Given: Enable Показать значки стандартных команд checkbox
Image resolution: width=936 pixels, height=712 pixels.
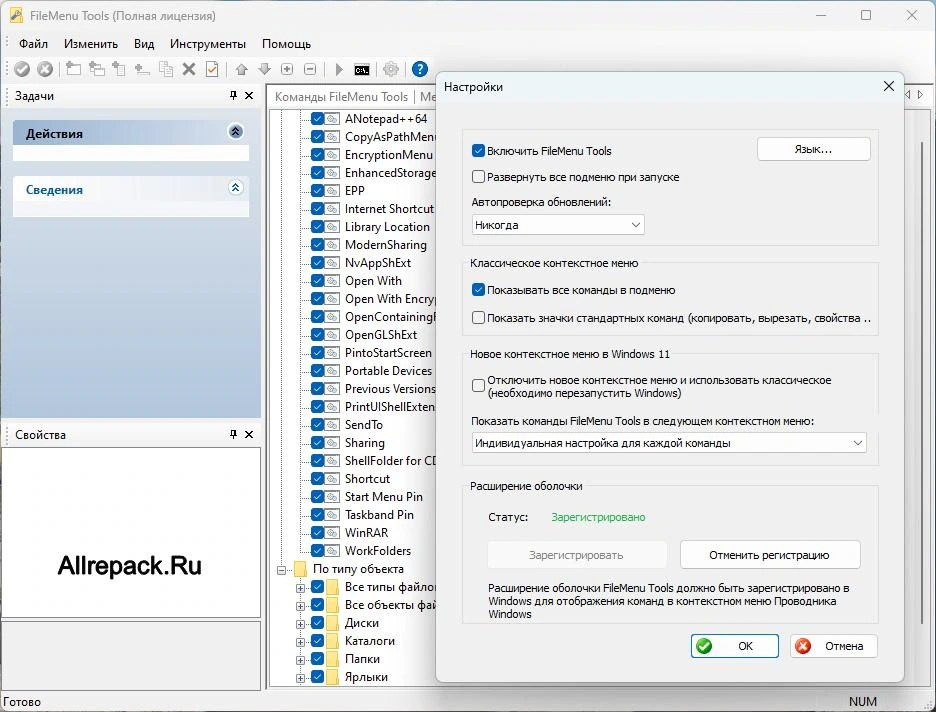Looking at the screenshot, I should [478, 318].
